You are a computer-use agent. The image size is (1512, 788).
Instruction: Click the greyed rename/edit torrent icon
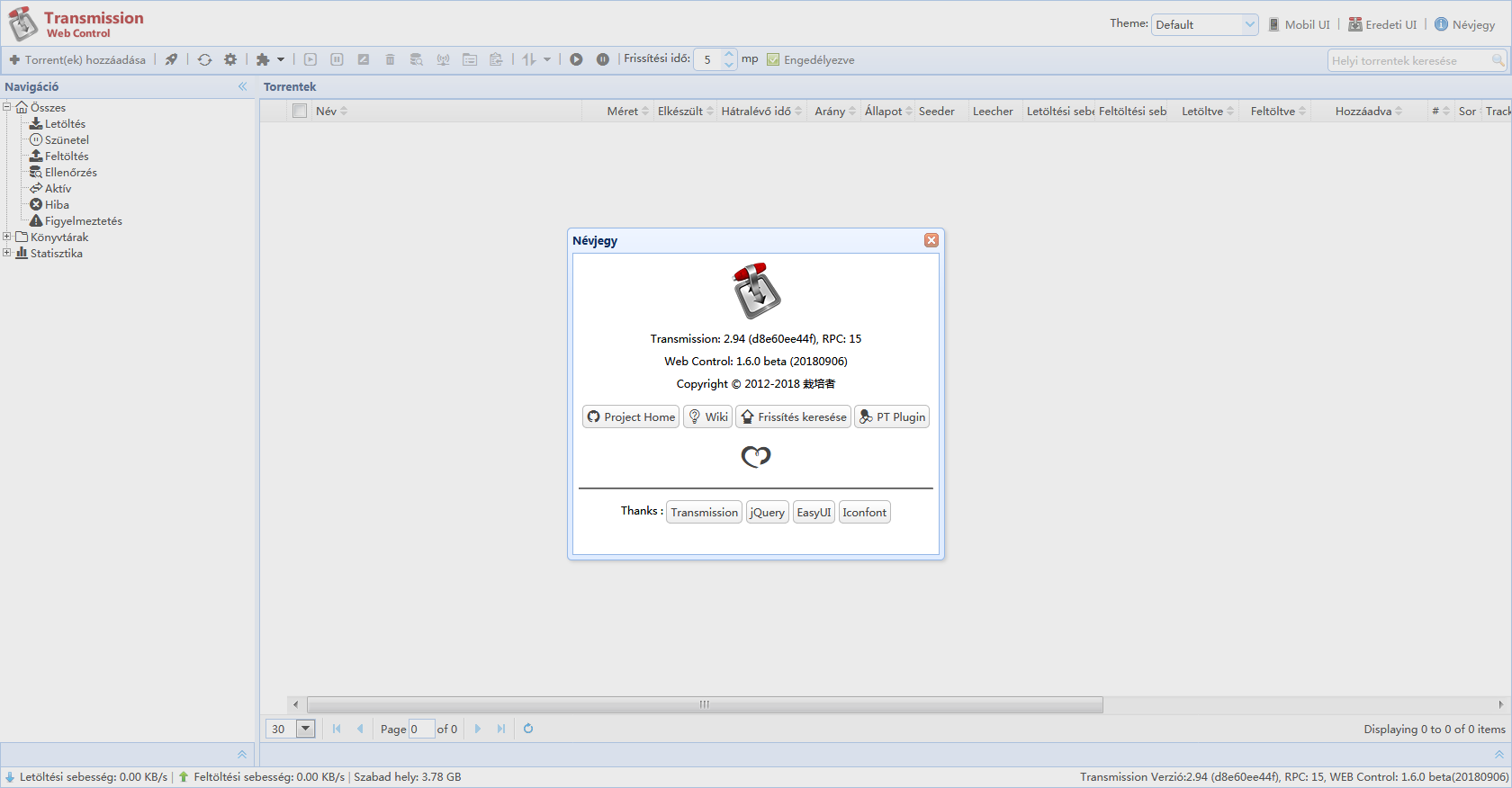pos(364,59)
